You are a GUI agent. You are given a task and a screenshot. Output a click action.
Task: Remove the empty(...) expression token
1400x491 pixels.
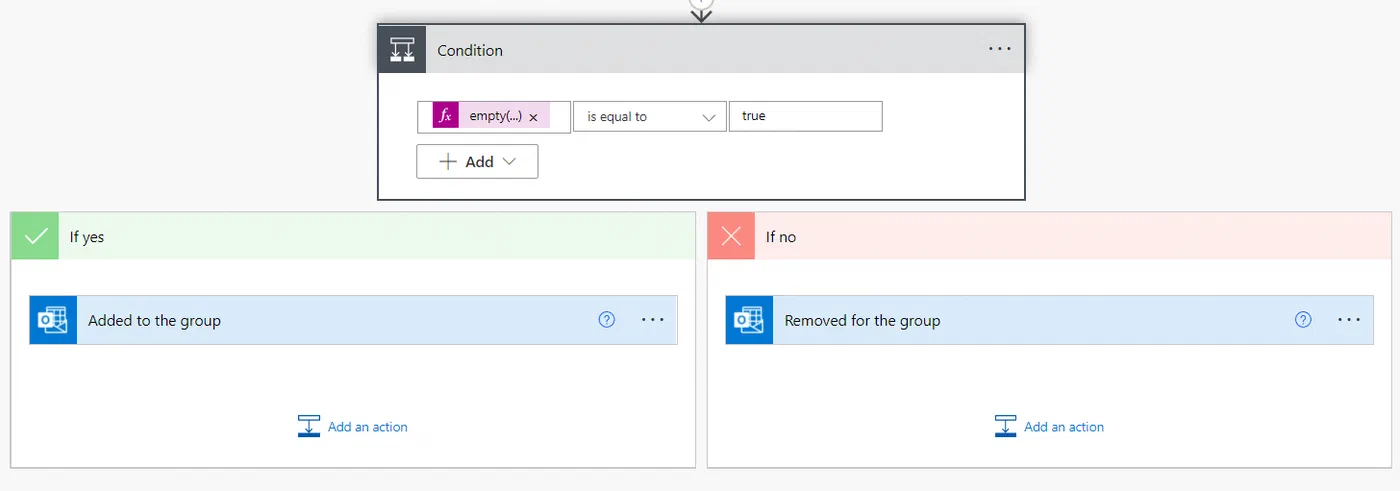tap(533, 117)
